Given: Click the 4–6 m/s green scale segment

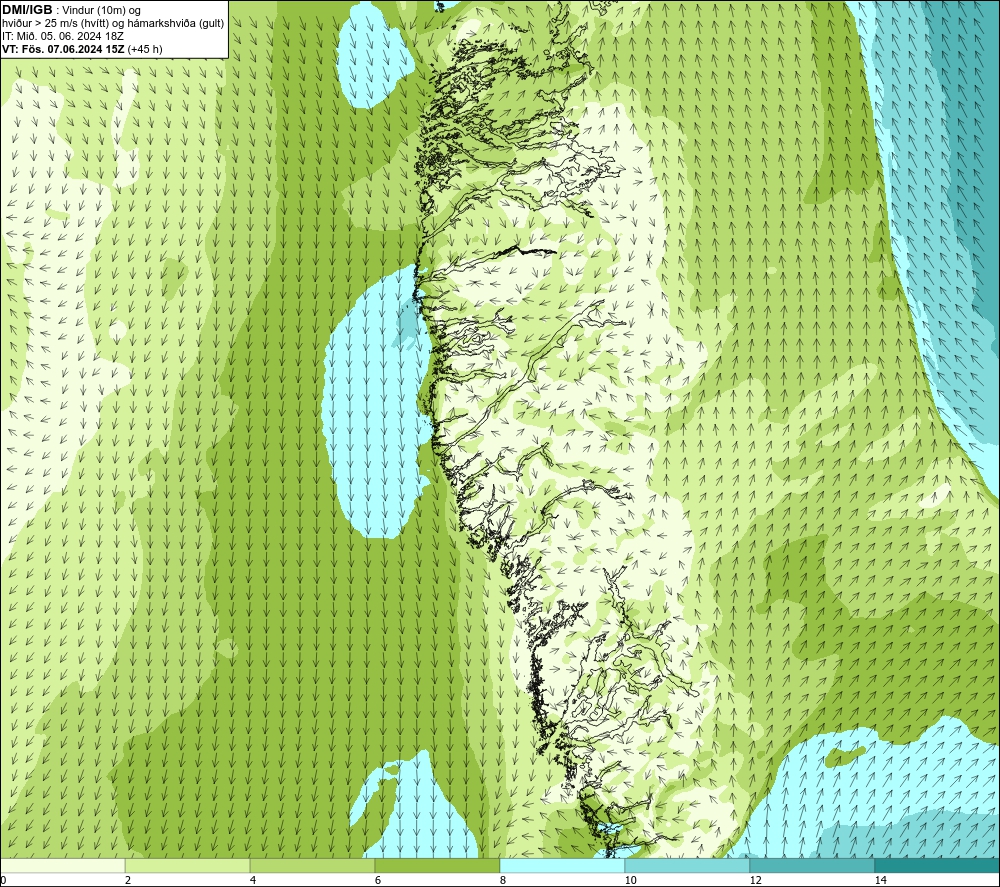Looking at the screenshot, I should [312, 865].
